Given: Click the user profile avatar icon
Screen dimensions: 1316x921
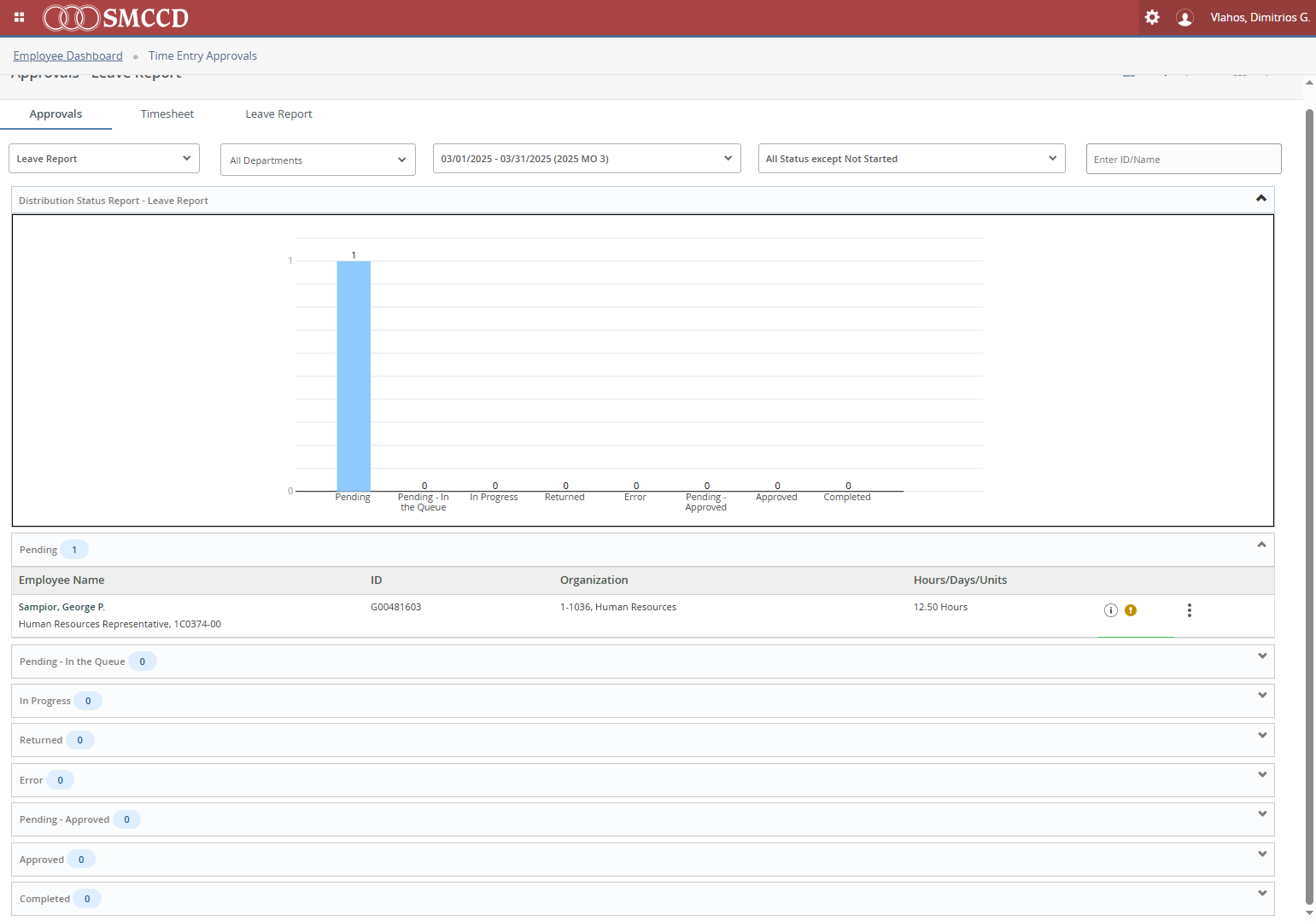Looking at the screenshot, I should (x=1184, y=18).
